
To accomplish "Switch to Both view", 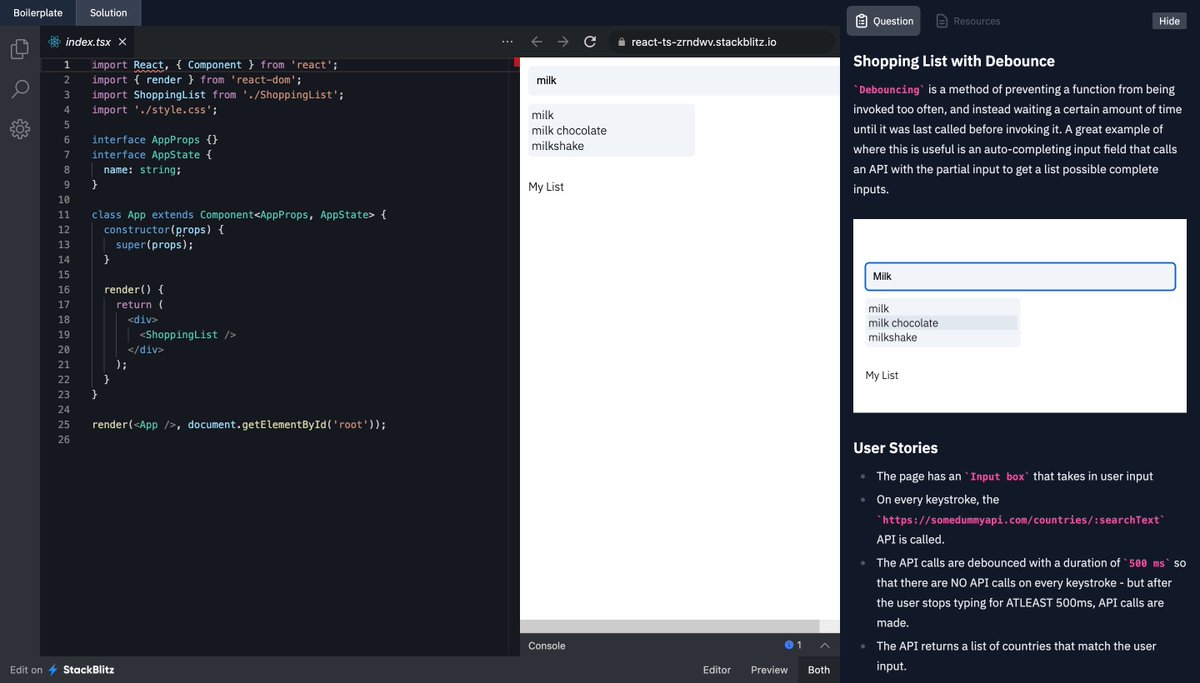I will click(x=819, y=670).
